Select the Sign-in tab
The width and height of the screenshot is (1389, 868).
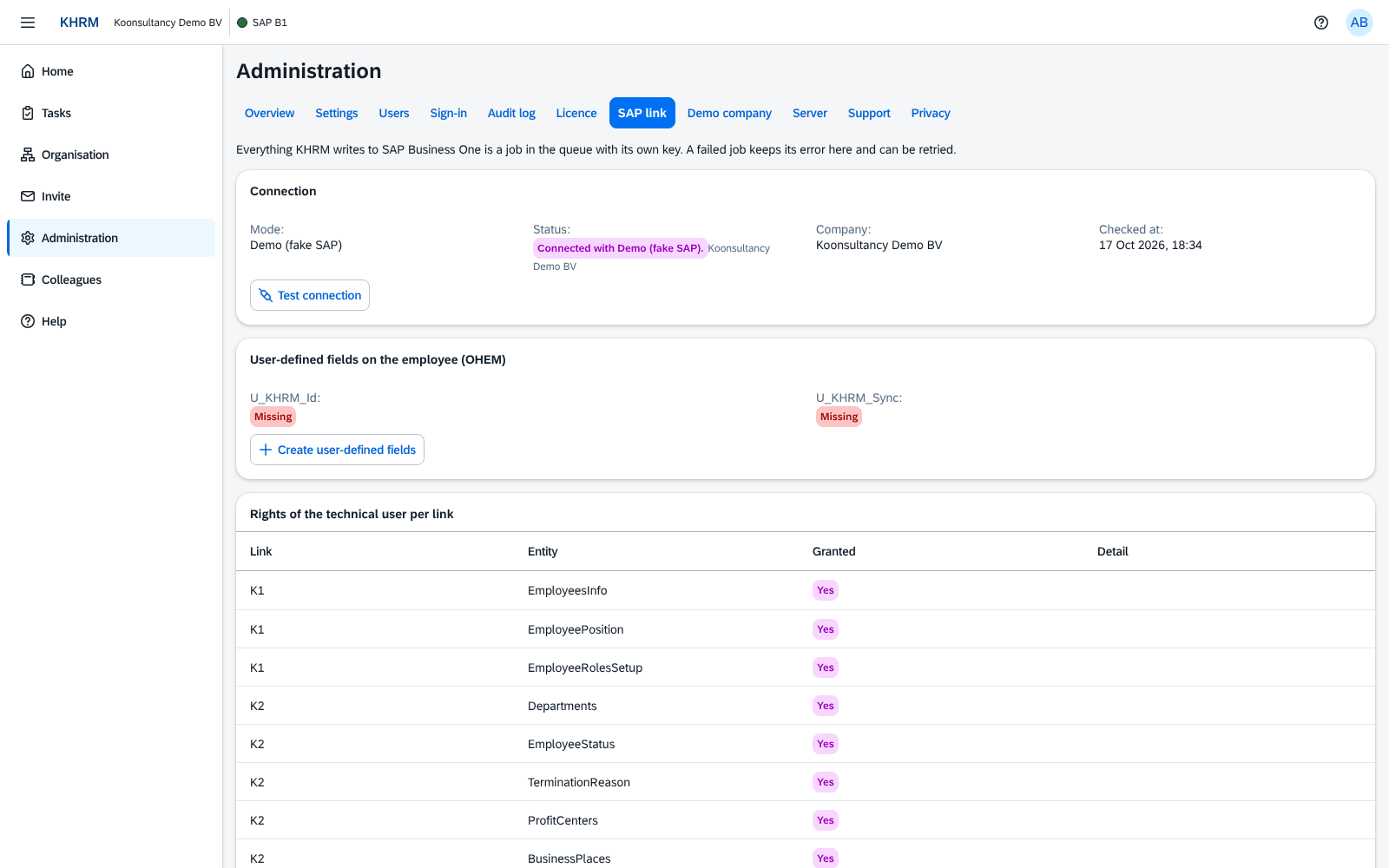point(449,113)
